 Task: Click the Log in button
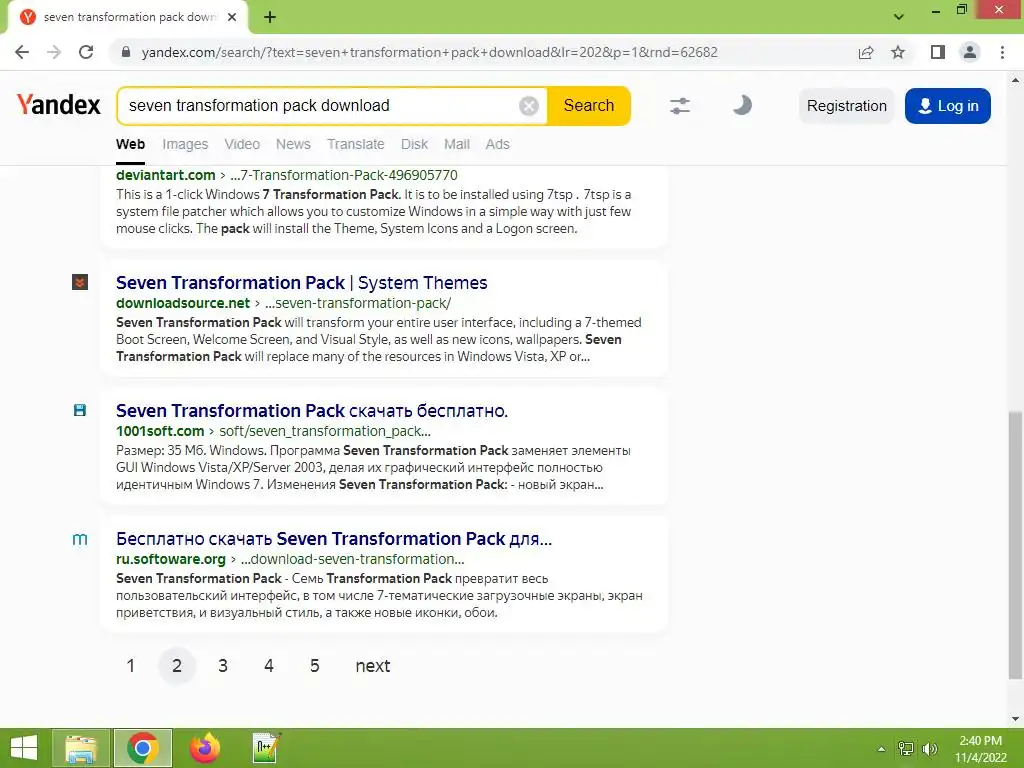tap(948, 106)
